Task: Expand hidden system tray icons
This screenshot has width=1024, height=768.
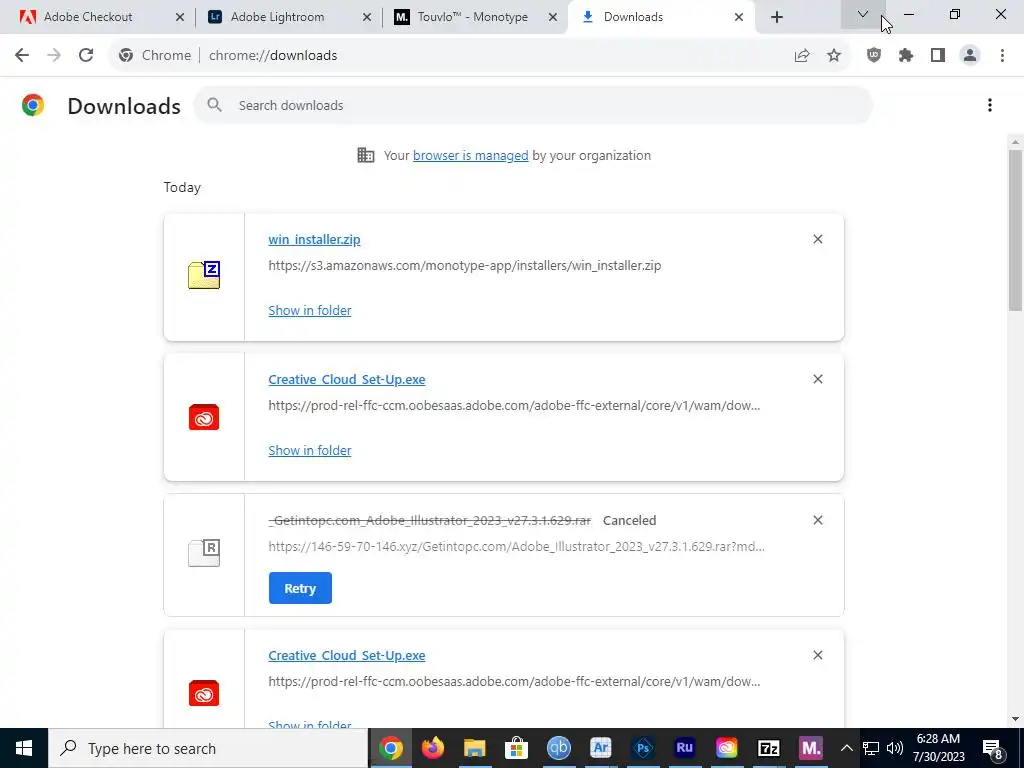Action: 846,748
